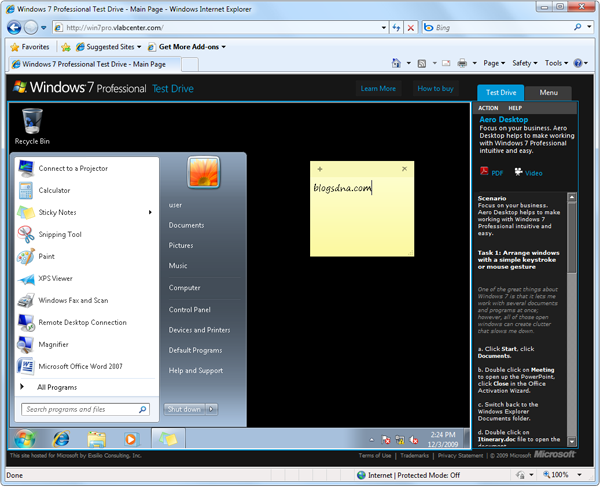
Task: Open Shut down options arrow
Action: (x=211, y=409)
